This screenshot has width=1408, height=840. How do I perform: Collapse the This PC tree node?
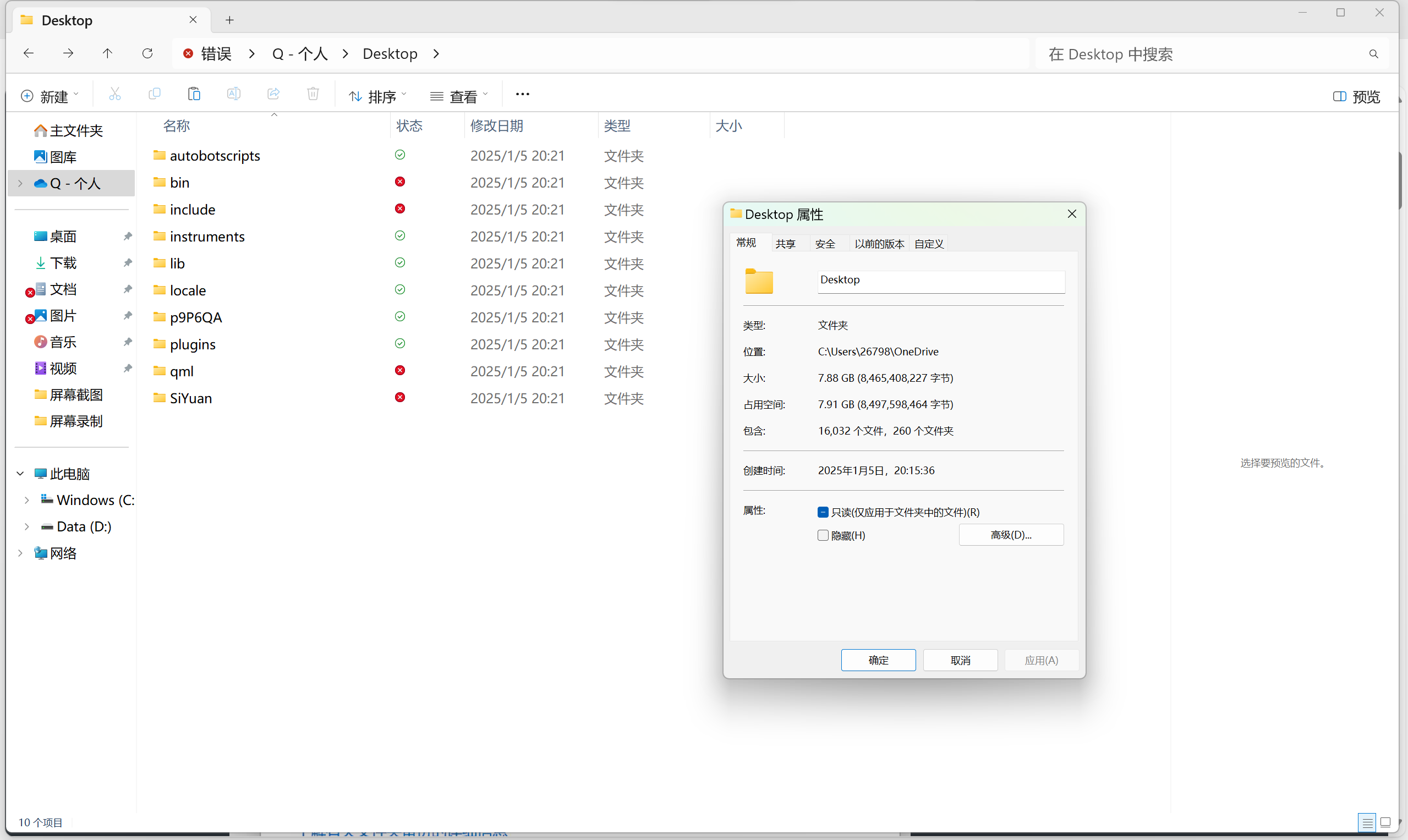point(20,474)
